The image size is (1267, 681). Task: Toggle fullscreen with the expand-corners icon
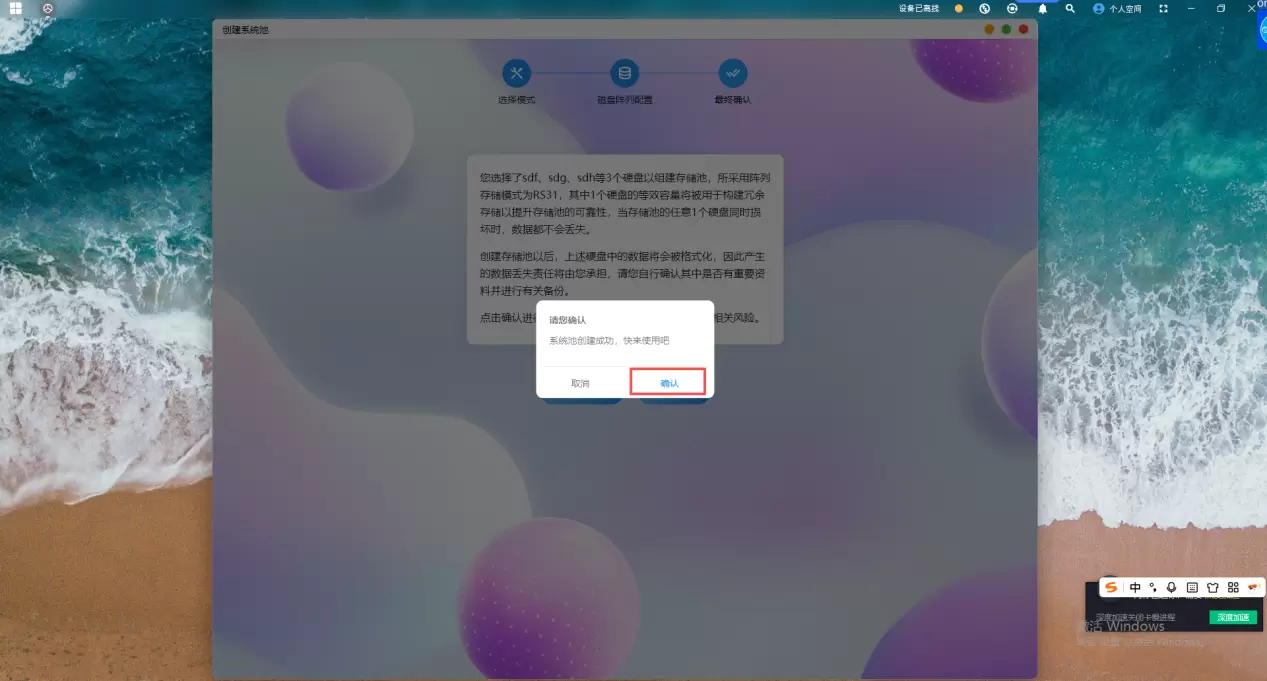pyautogui.click(x=1163, y=8)
